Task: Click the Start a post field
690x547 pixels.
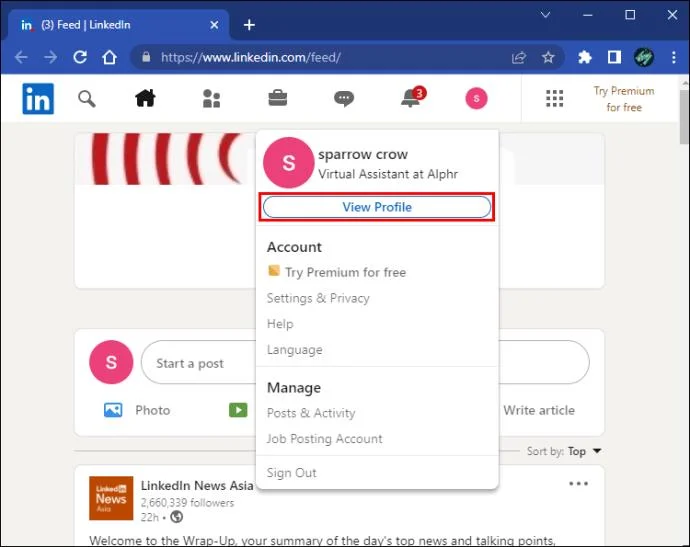Action: click(x=365, y=362)
